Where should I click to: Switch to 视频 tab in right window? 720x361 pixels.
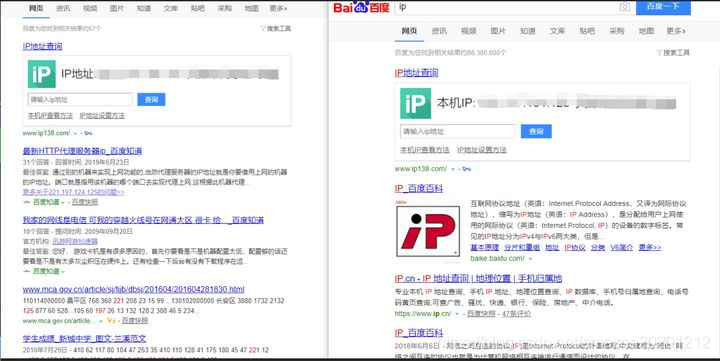coord(468,31)
